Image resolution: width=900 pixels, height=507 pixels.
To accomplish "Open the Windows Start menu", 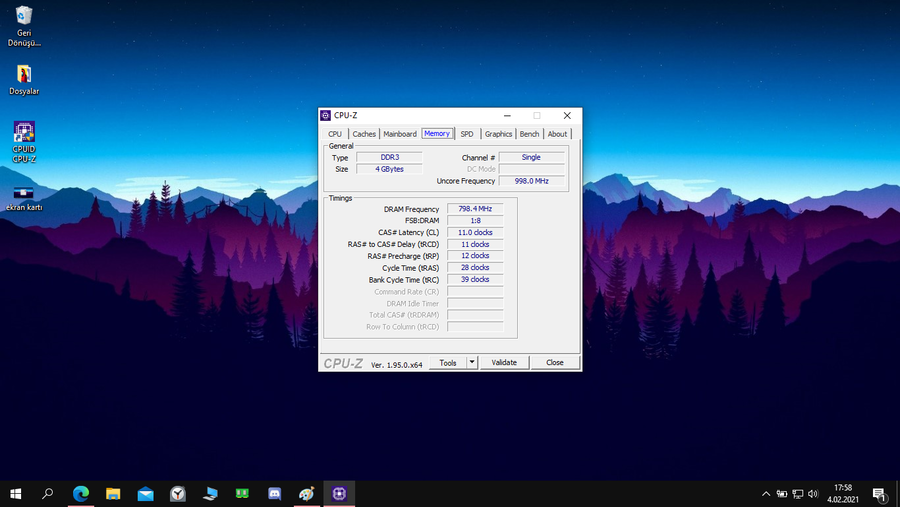I will (x=15, y=494).
